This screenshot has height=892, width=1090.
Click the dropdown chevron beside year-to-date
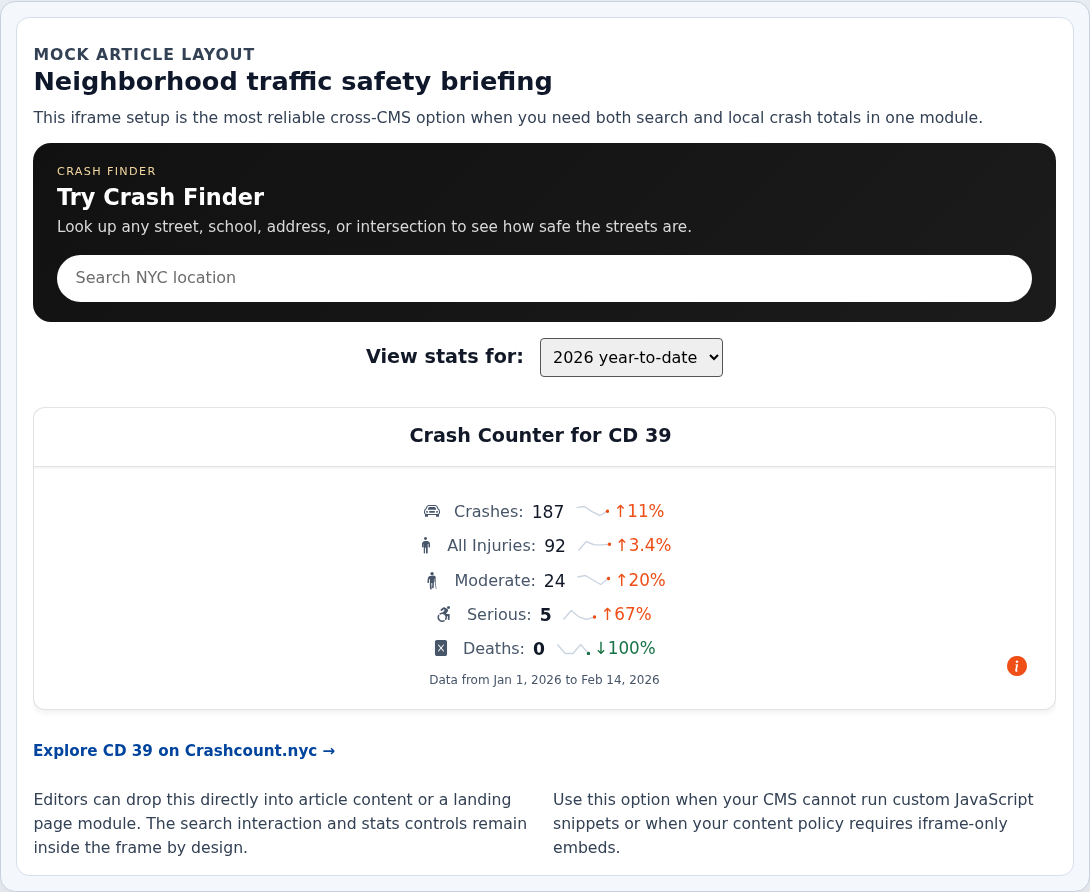point(712,357)
